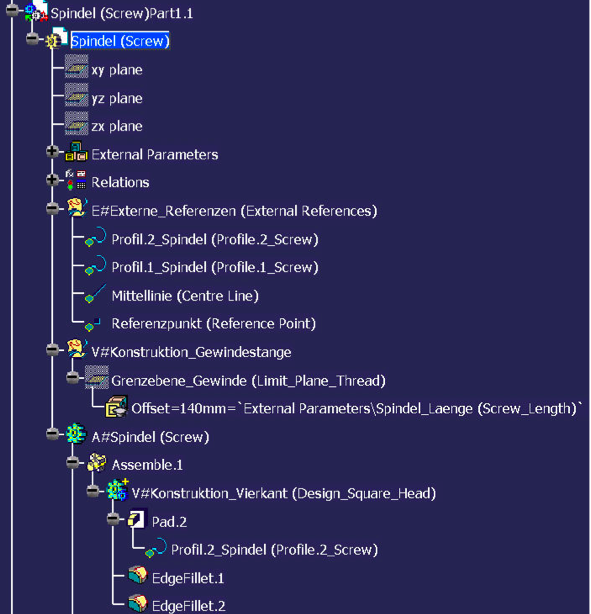Click the External Parameters blocks icon
The image size is (591, 614).
[76, 152]
